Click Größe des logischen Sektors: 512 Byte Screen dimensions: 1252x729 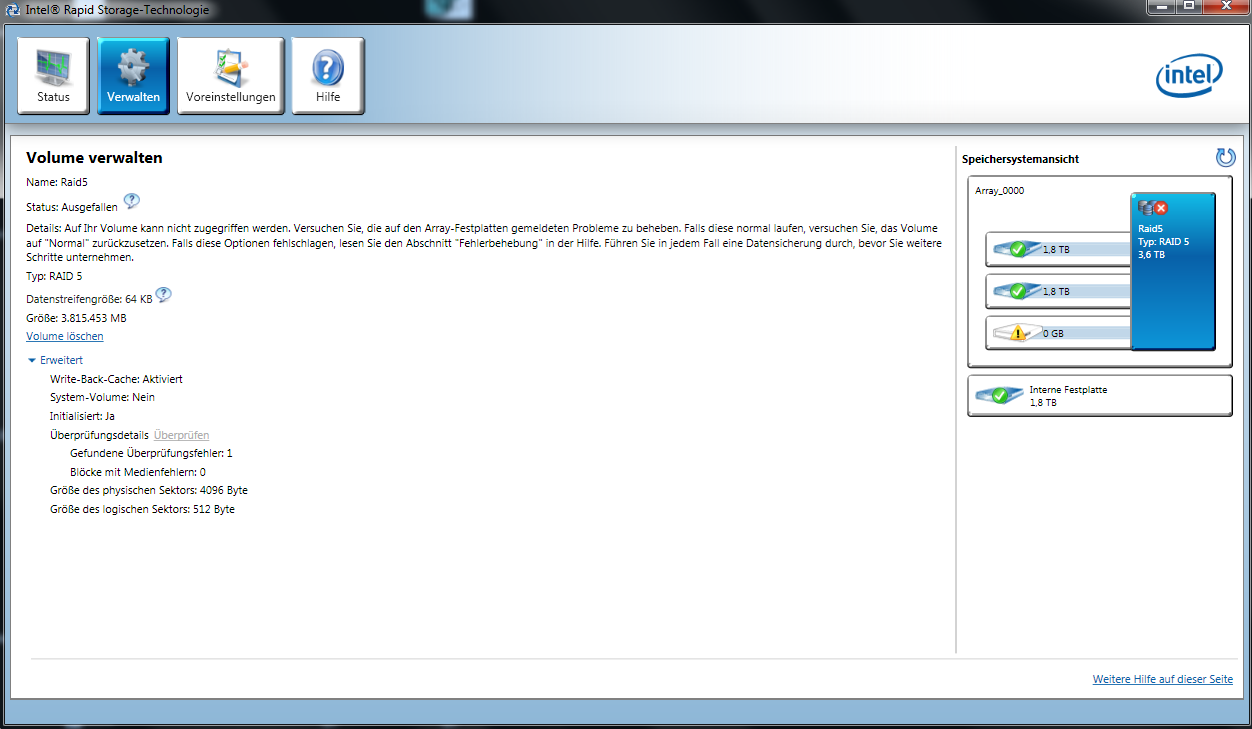pyautogui.click(x=142, y=509)
